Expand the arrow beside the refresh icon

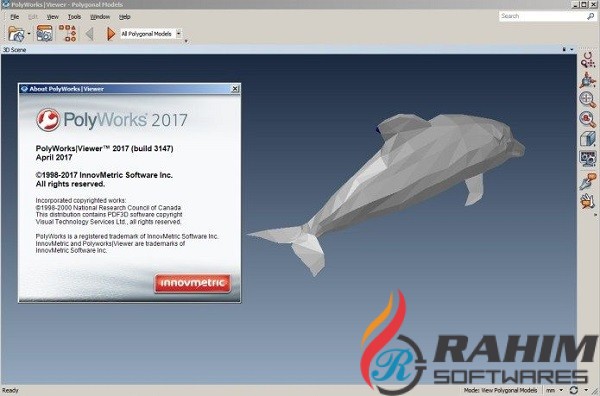(586, 390)
